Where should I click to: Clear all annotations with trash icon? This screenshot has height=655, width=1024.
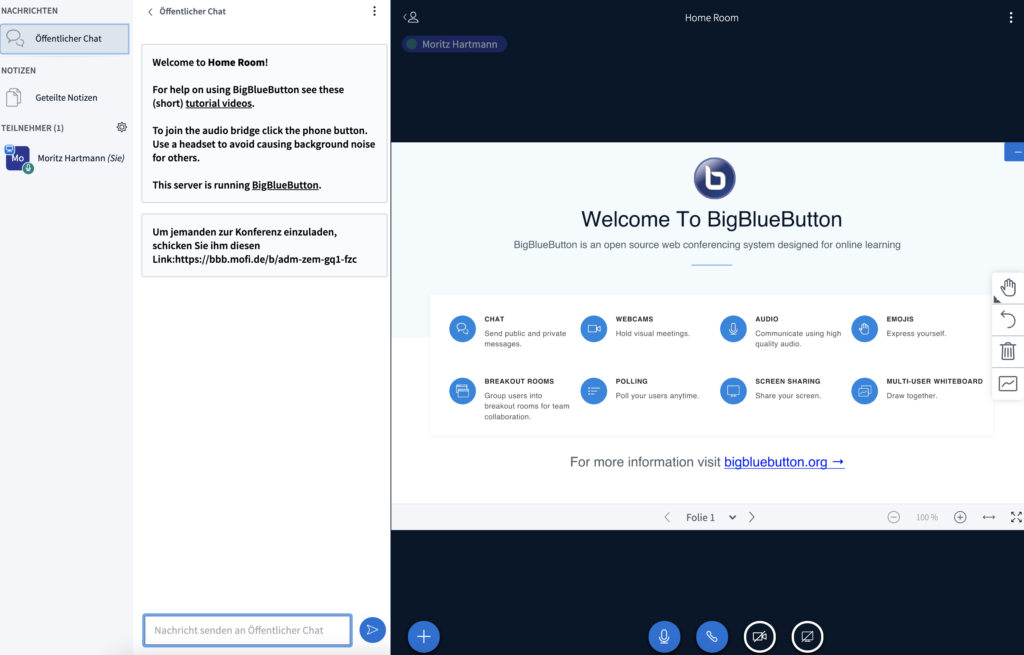(x=1008, y=351)
